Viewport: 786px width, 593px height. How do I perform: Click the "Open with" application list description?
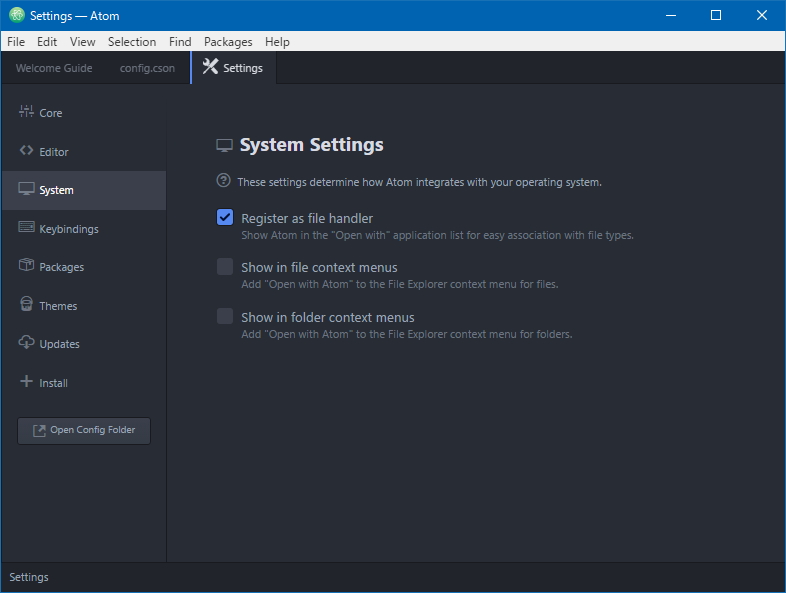click(x=437, y=235)
